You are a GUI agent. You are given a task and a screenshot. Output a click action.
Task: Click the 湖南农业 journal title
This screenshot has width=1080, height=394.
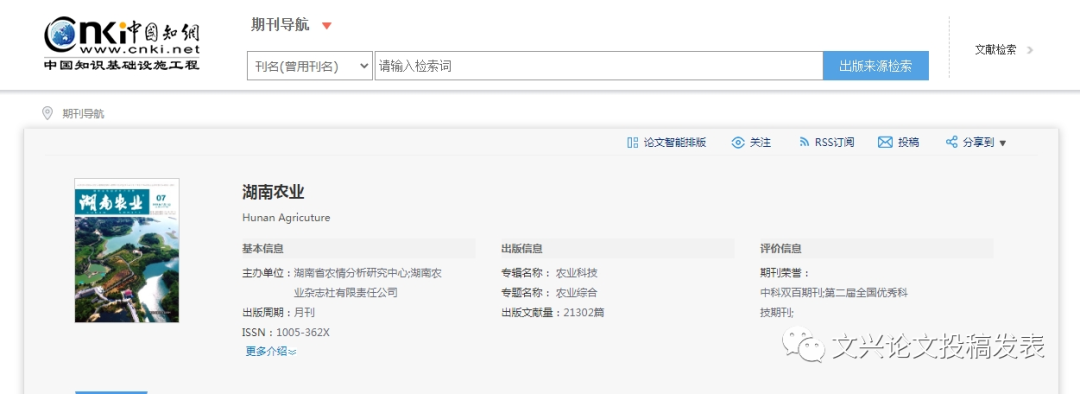click(x=273, y=192)
